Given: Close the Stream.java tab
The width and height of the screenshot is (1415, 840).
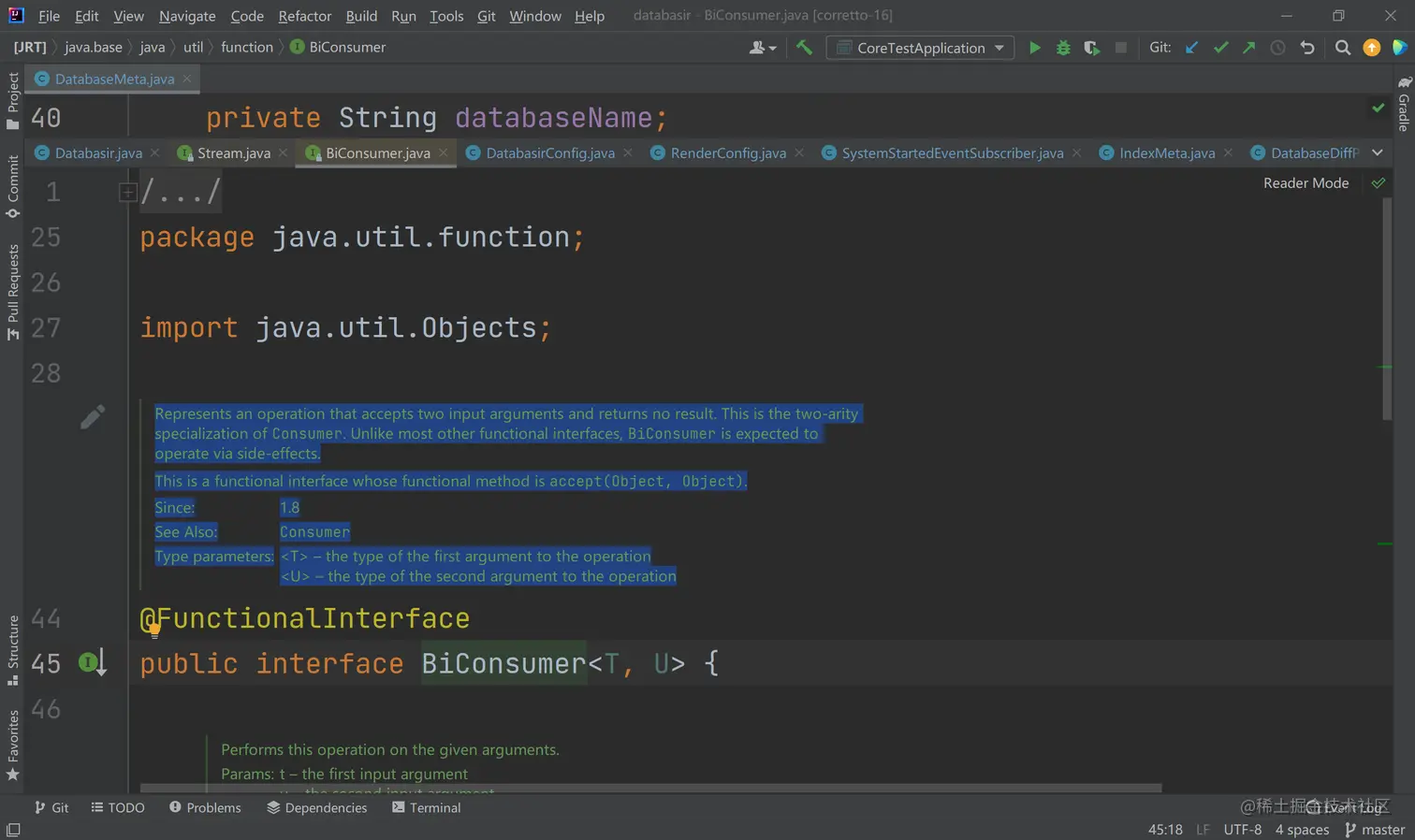Looking at the screenshot, I should 283,152.
